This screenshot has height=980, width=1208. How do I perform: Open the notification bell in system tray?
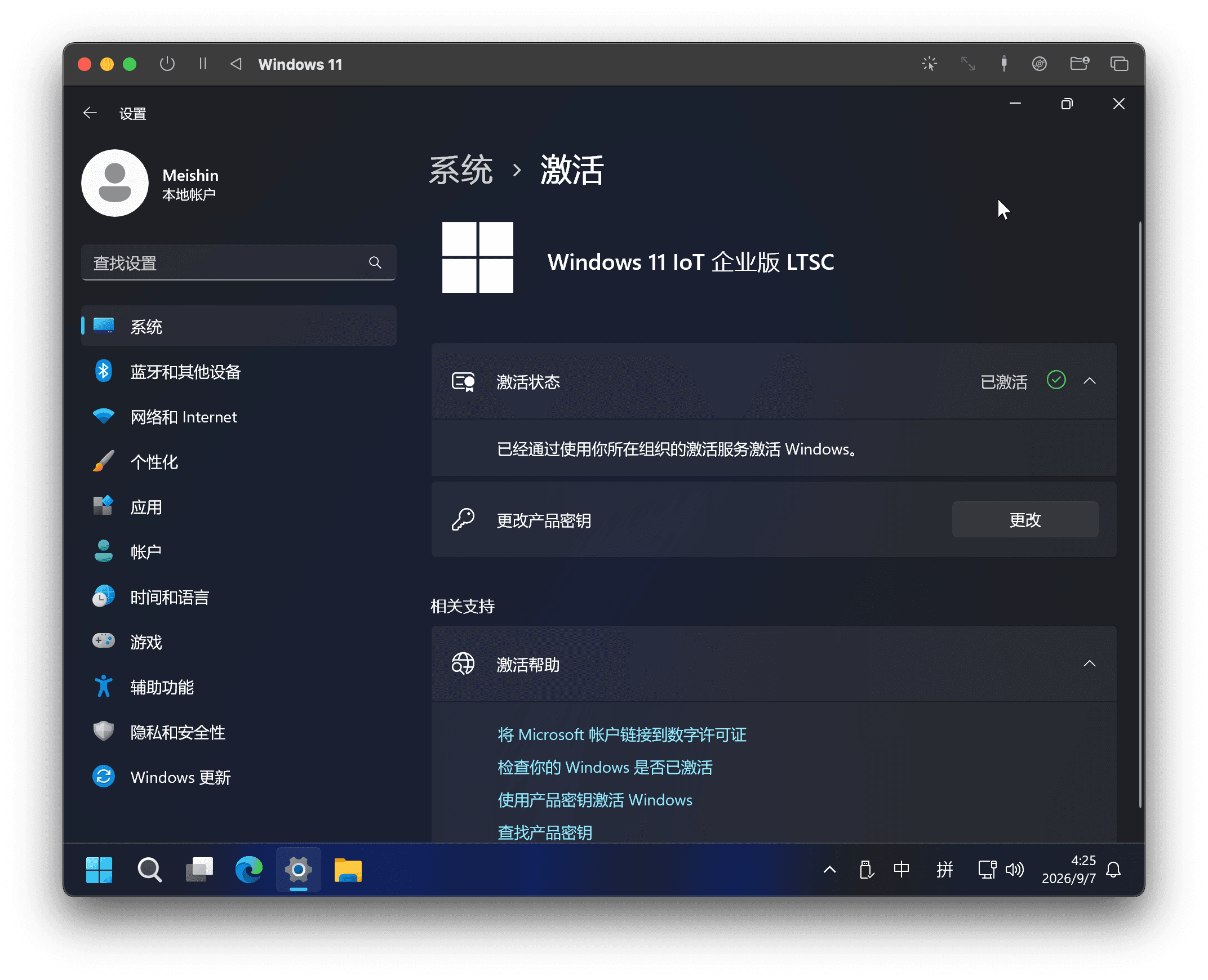(x=1113, y=870)
